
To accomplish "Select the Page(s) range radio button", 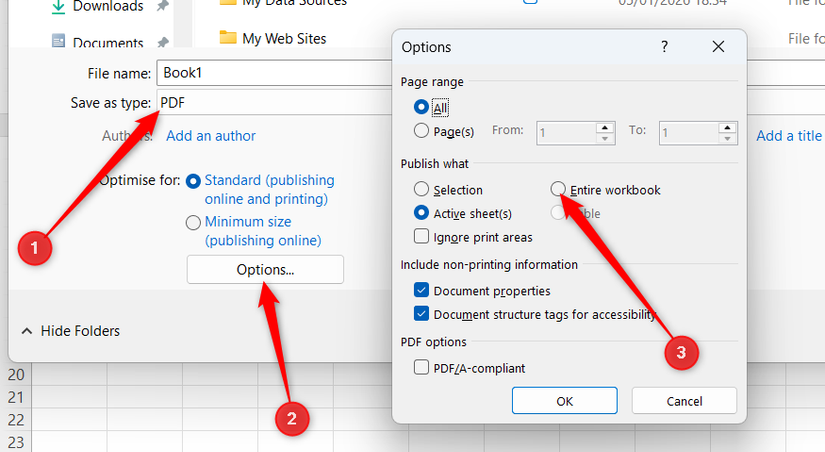I will pos(421,130).
